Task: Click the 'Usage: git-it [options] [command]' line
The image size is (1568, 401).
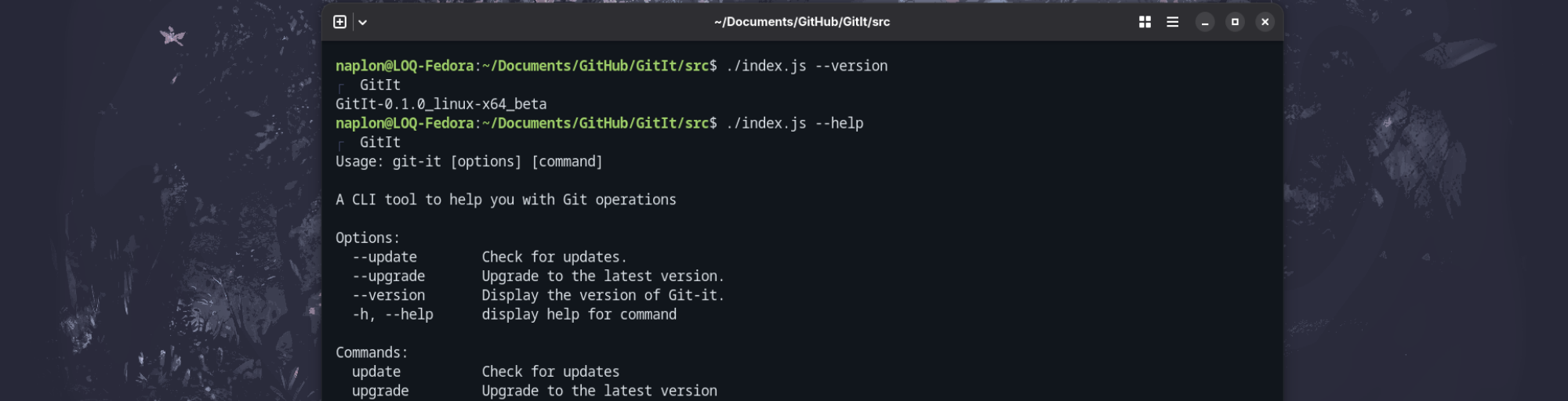Action: (x=469, y=161)
